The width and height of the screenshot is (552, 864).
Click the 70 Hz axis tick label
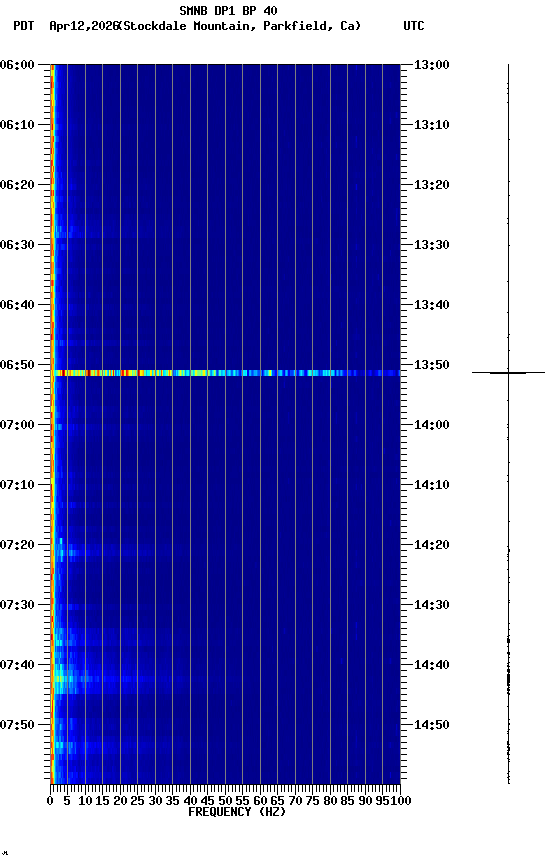pos(295,802)
